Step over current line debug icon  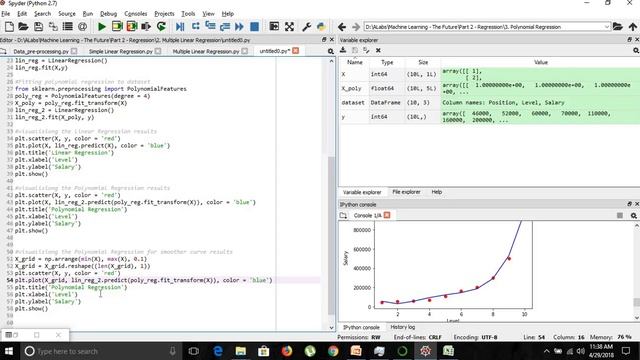tap(196, 27)
